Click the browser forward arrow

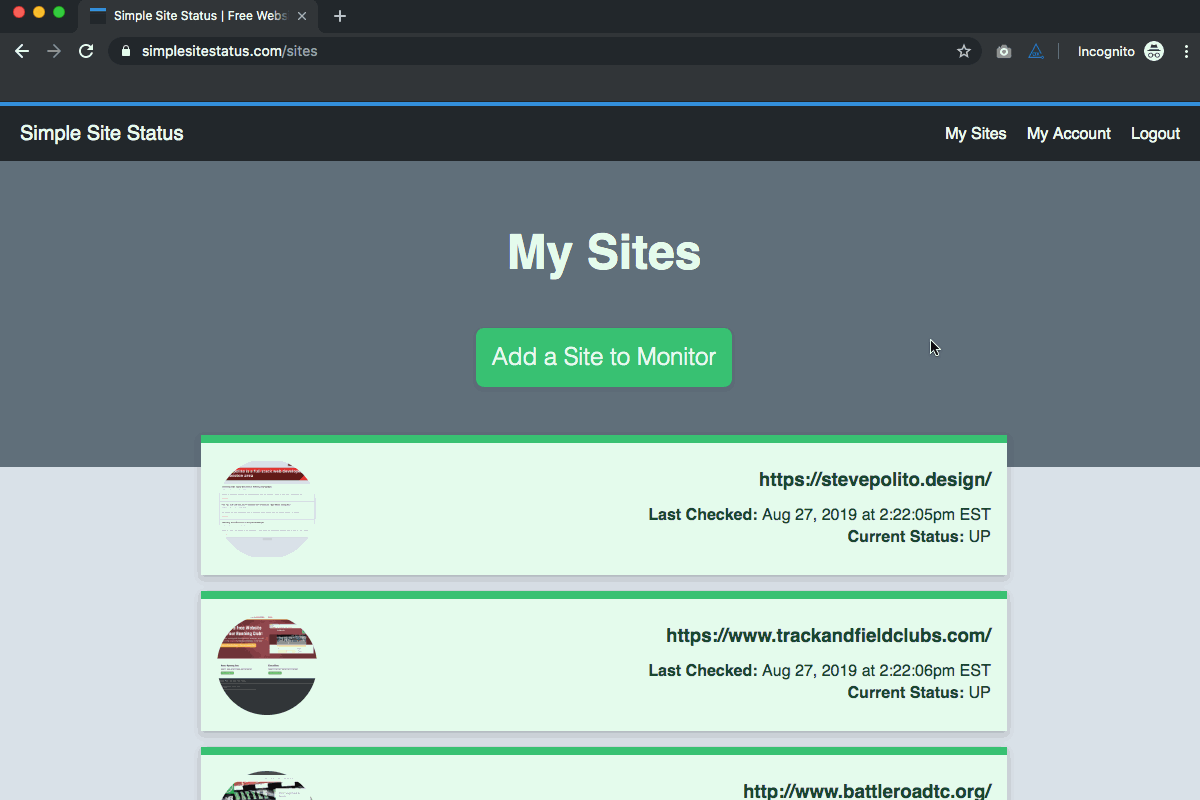pos(54,51)
